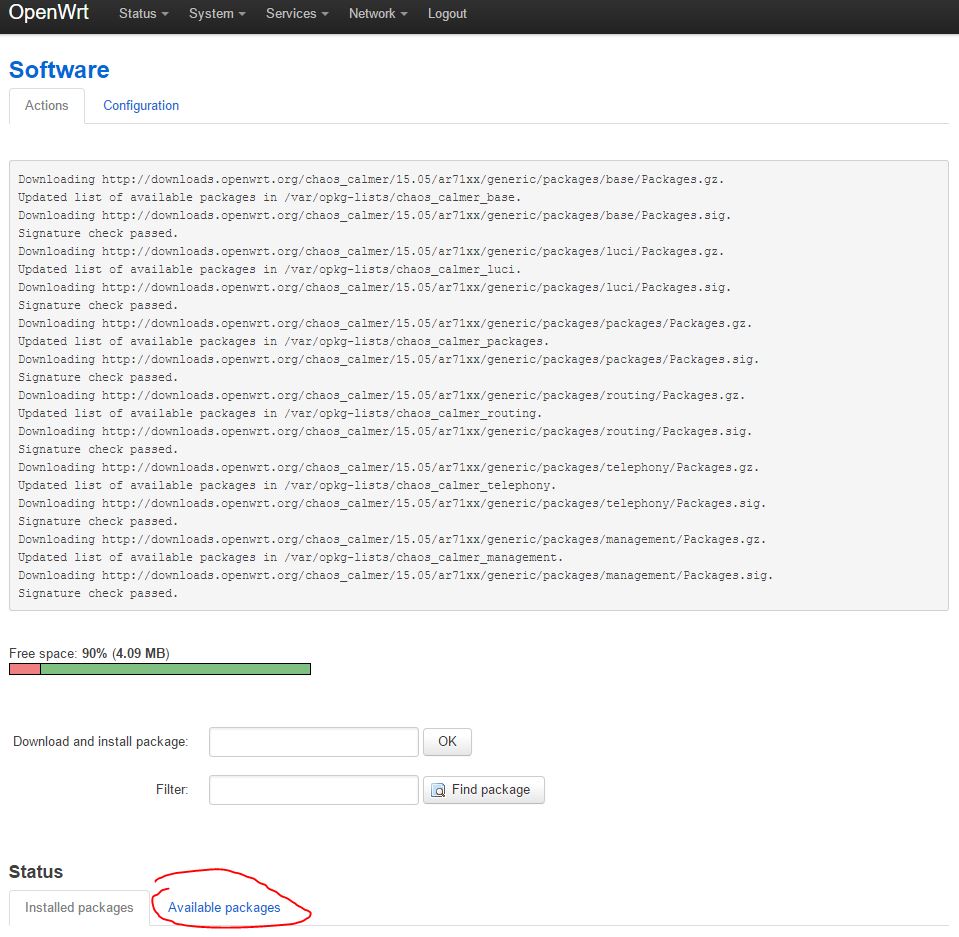Switch to the Configuration tab

(x=141, y=105)
